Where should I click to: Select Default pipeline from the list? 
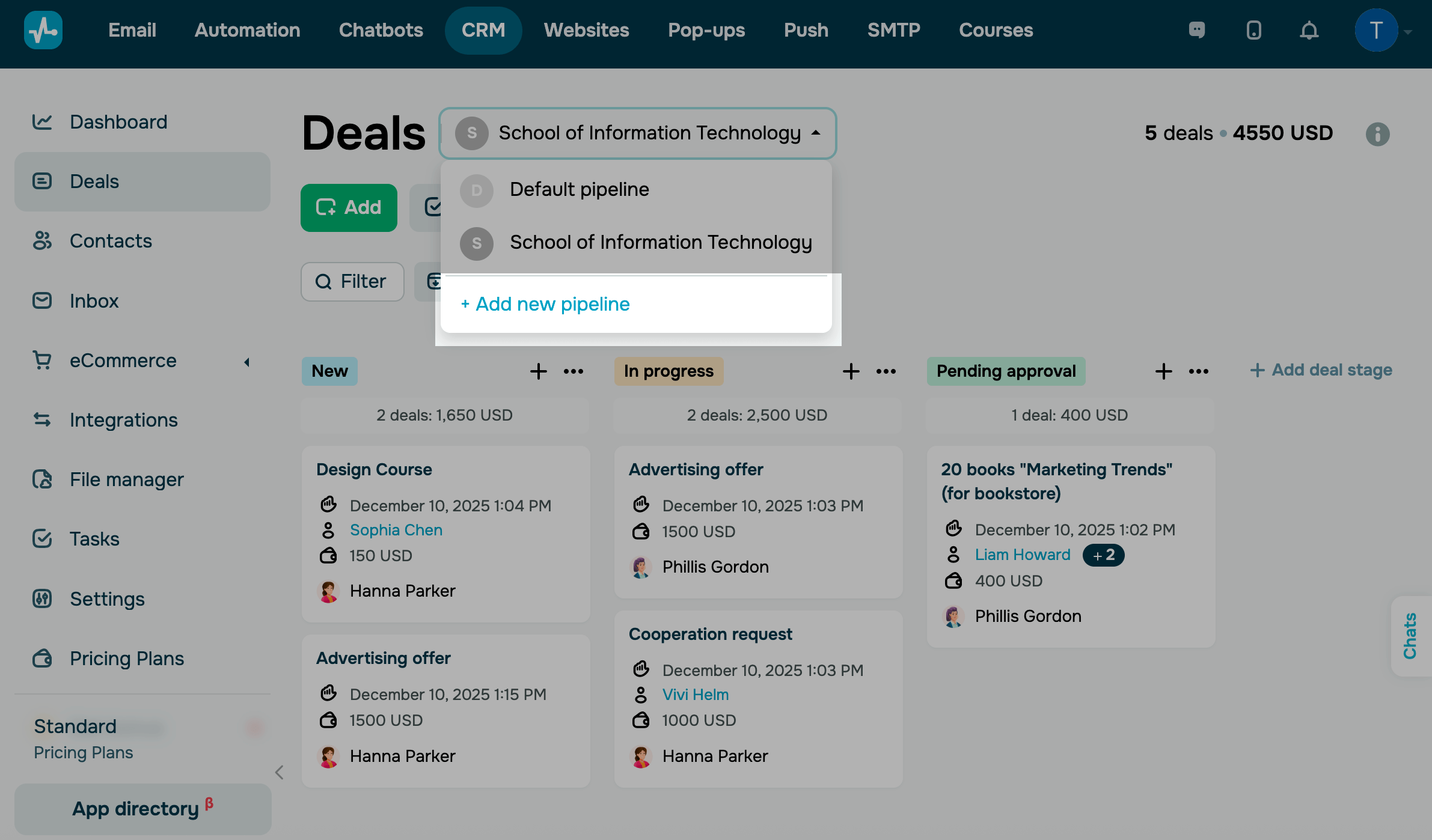[579, 190]
